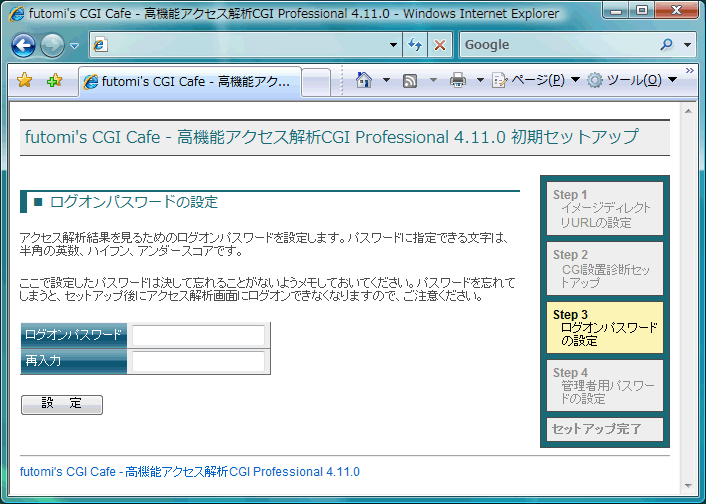The image size is (706, 504).
Task: Maximize the Internet Explorer window
Action: [x=642, y=9]
